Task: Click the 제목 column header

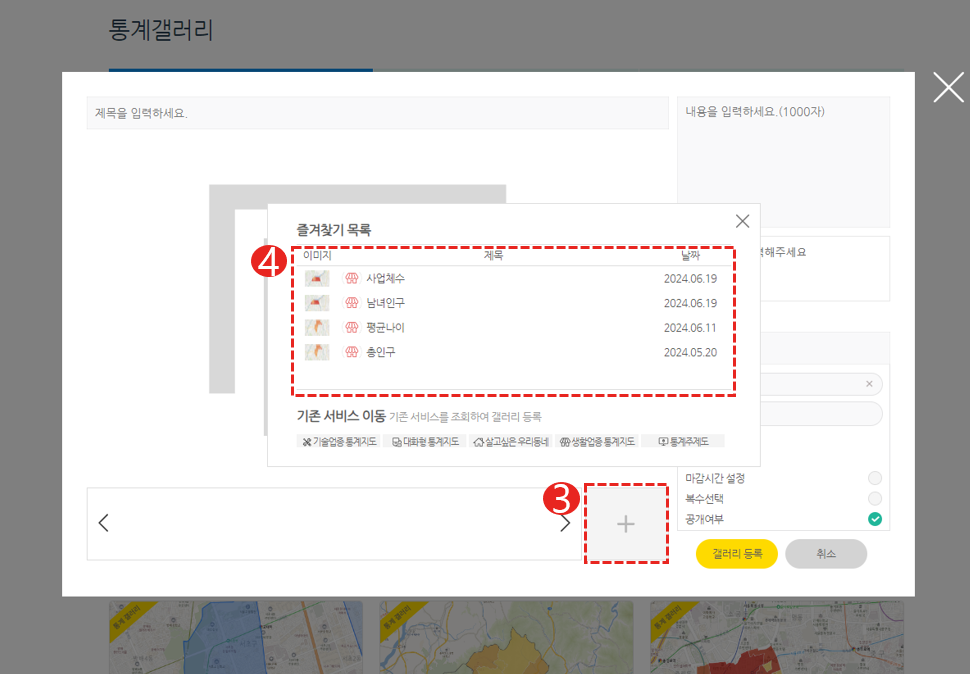Action: (x=495, y=255)
